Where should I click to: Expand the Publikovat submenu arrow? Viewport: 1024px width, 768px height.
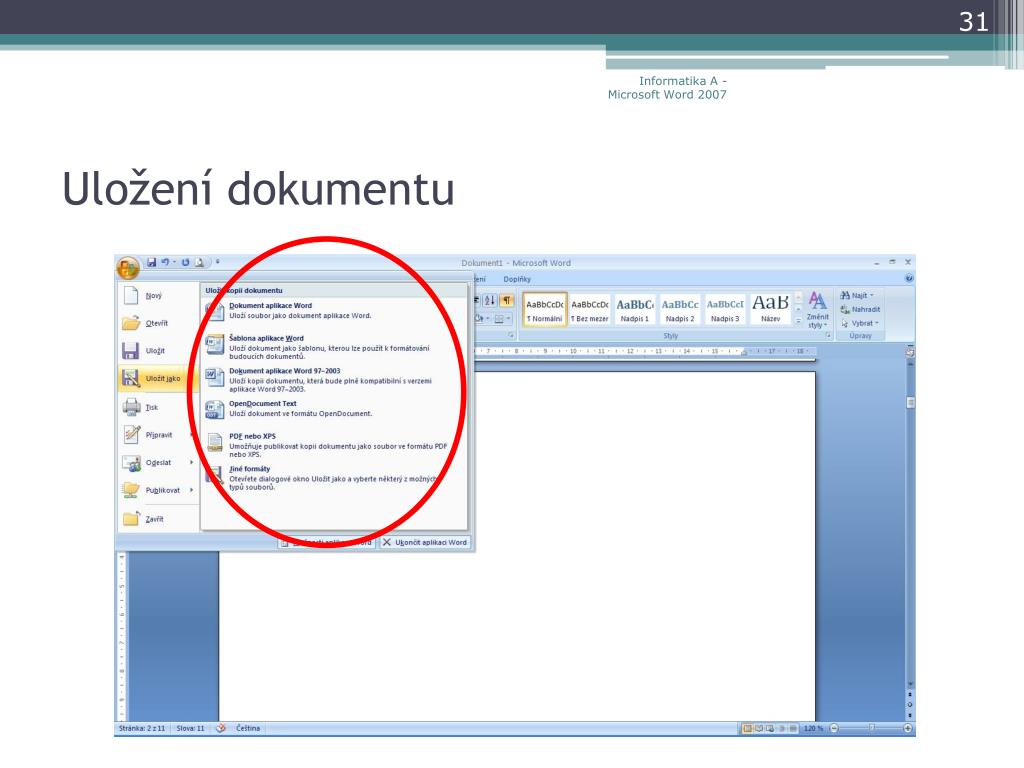pos(191,490)
